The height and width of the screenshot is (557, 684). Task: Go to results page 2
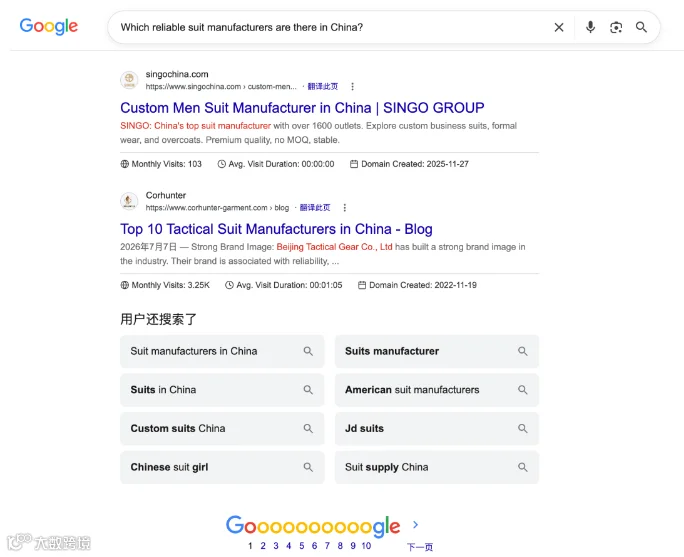click(263, 546)
